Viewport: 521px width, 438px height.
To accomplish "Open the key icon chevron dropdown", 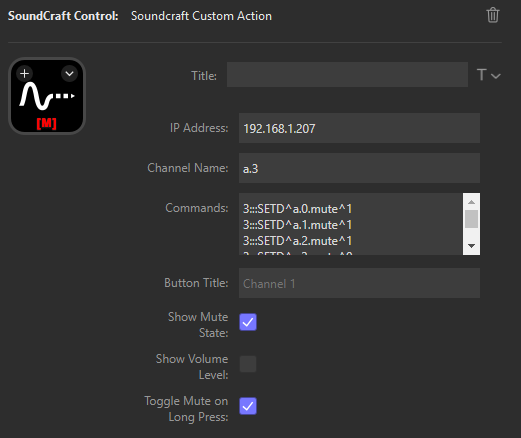I will pos(69,73).
